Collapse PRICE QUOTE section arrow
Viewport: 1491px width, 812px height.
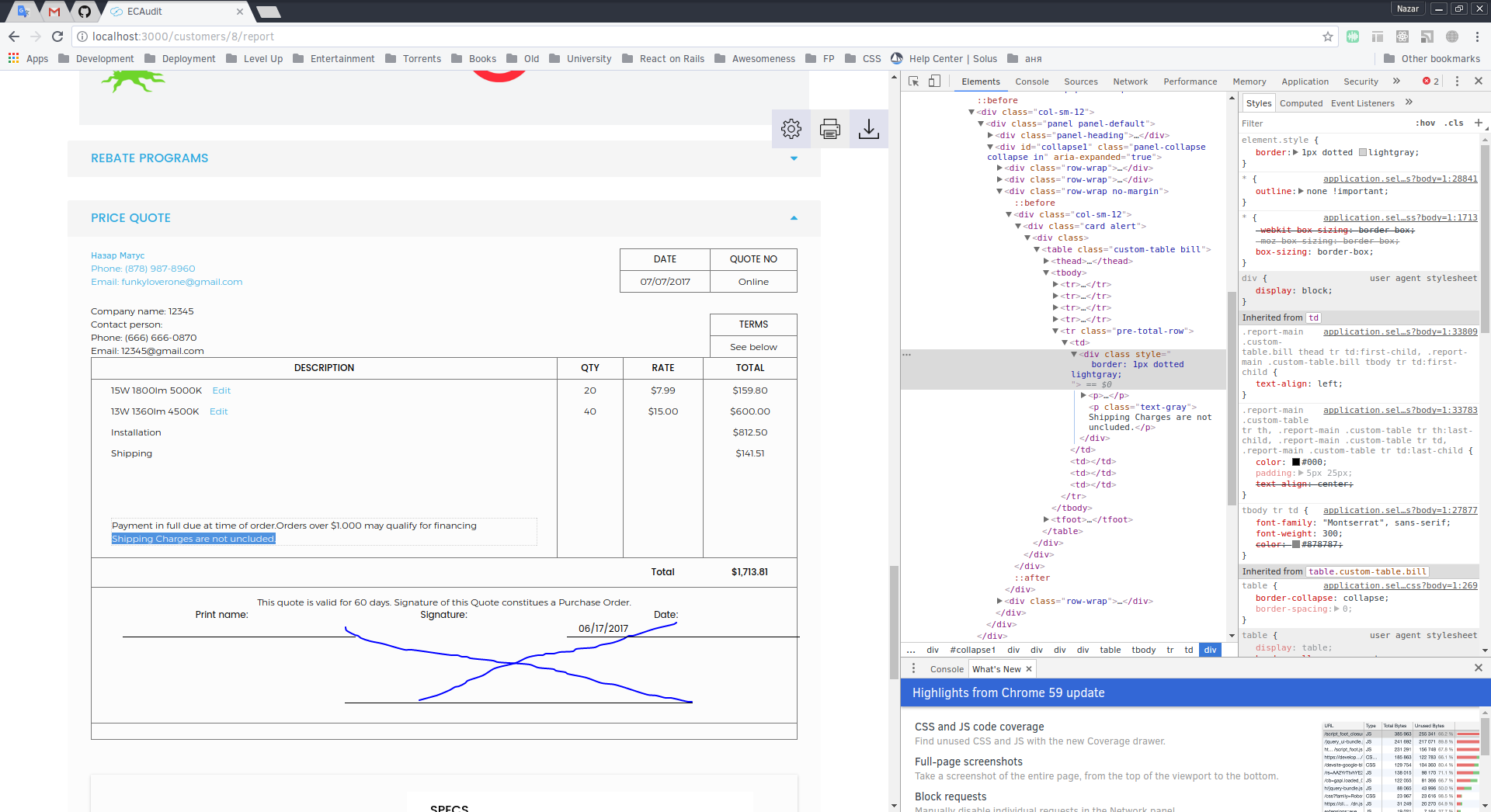coord(794,218)
